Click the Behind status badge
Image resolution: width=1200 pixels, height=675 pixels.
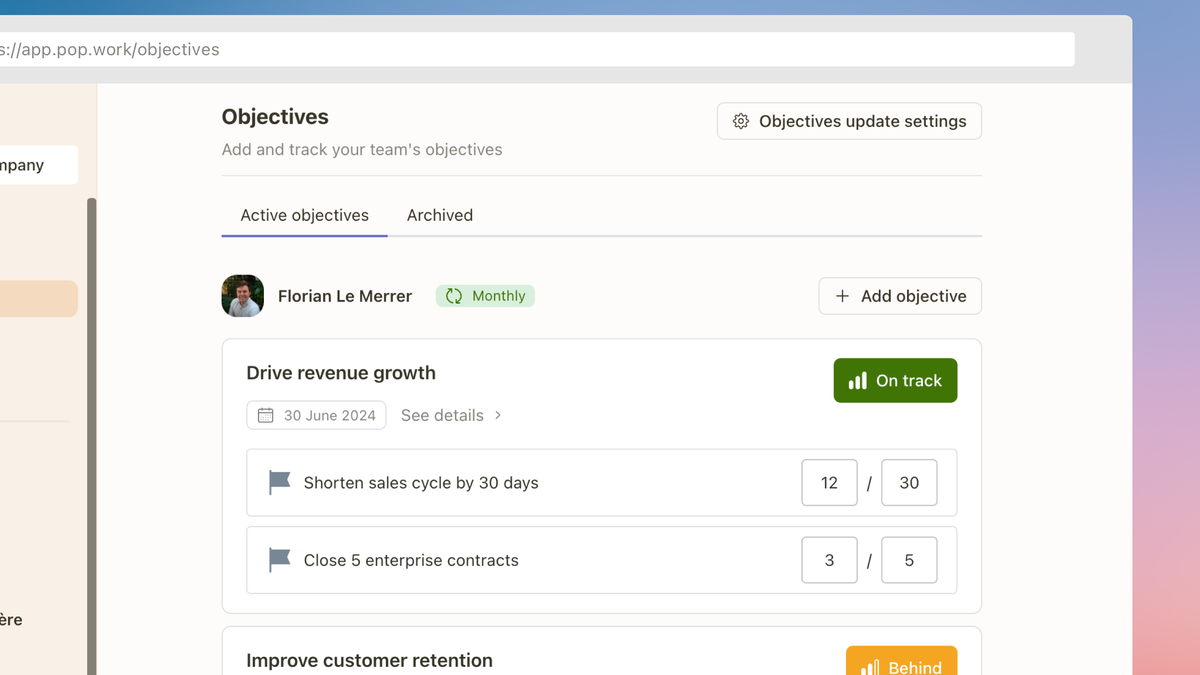(901, 663)
